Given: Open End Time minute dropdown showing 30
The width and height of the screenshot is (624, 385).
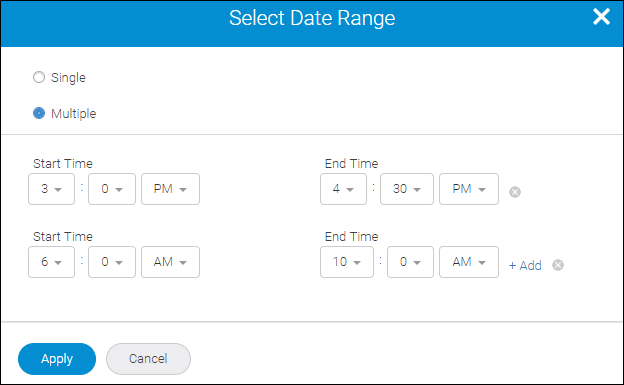Looking at the screenshot, I should pos(407,189).
